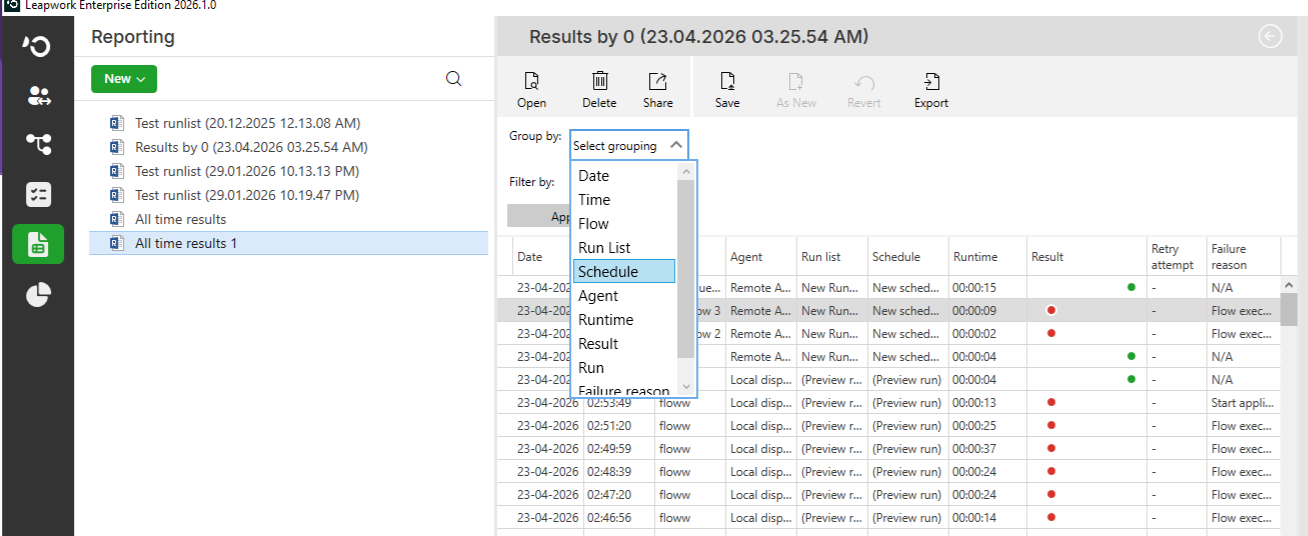Sort by the Agent column header
Screen dimensions: 1308x536
point(760,257)
